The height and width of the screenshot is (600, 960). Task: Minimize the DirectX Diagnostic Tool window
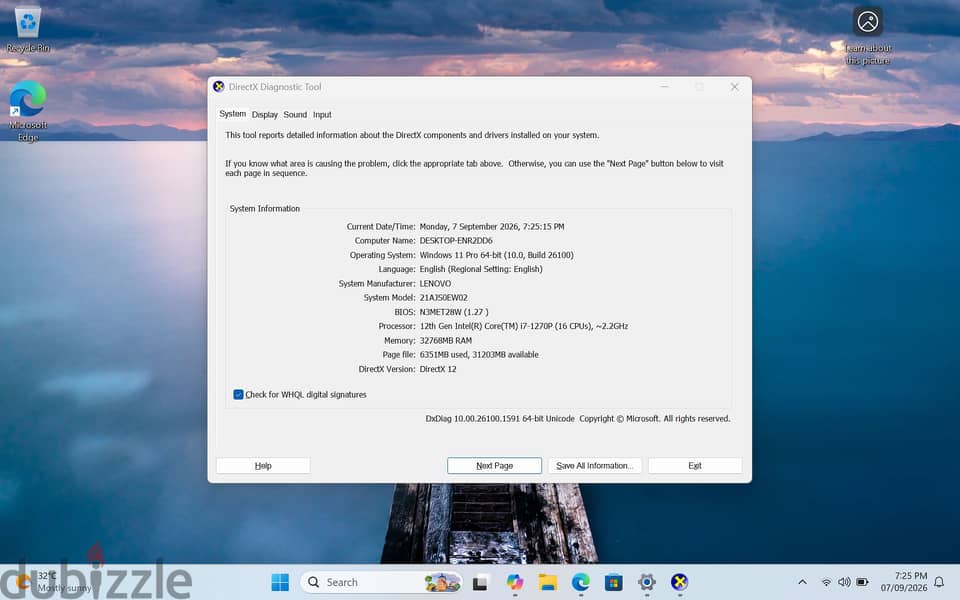664,87
